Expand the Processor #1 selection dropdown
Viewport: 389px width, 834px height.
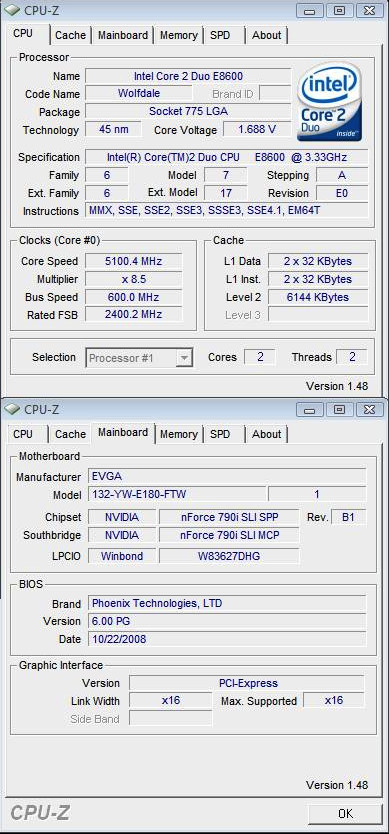coord(184,358)
